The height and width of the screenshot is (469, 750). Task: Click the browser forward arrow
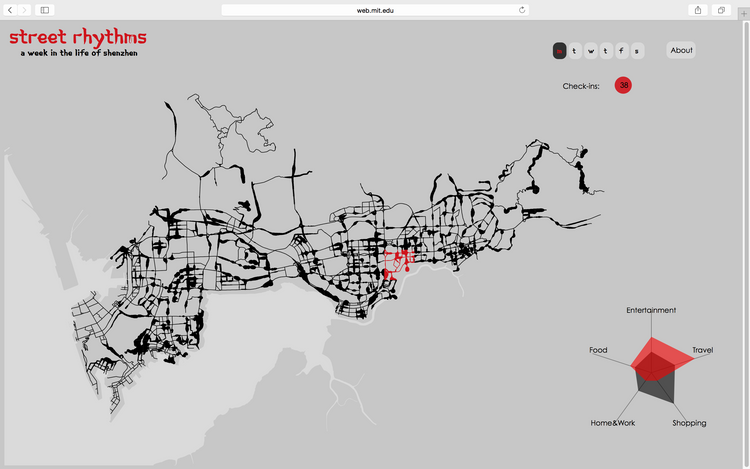24,10
